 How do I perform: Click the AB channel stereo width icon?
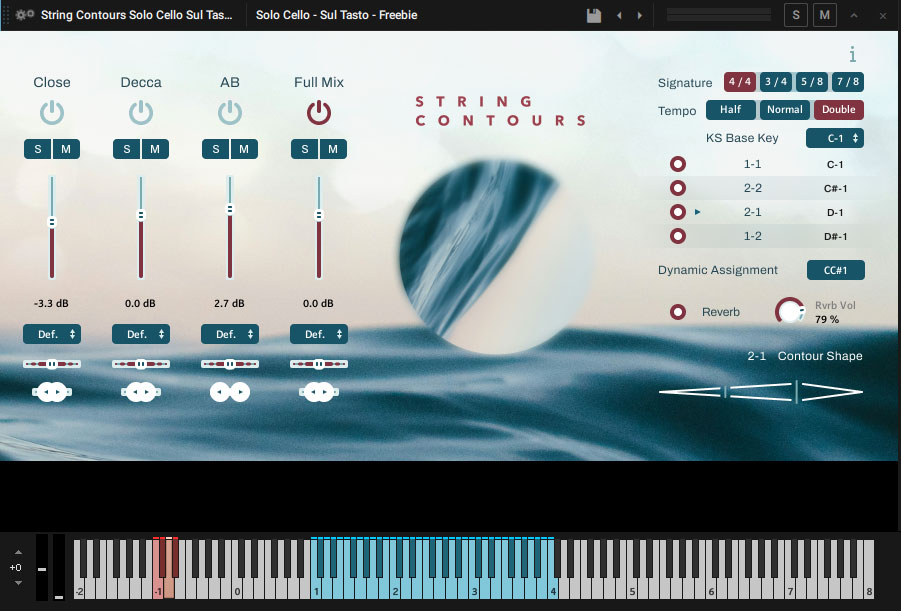coord(230,392)
